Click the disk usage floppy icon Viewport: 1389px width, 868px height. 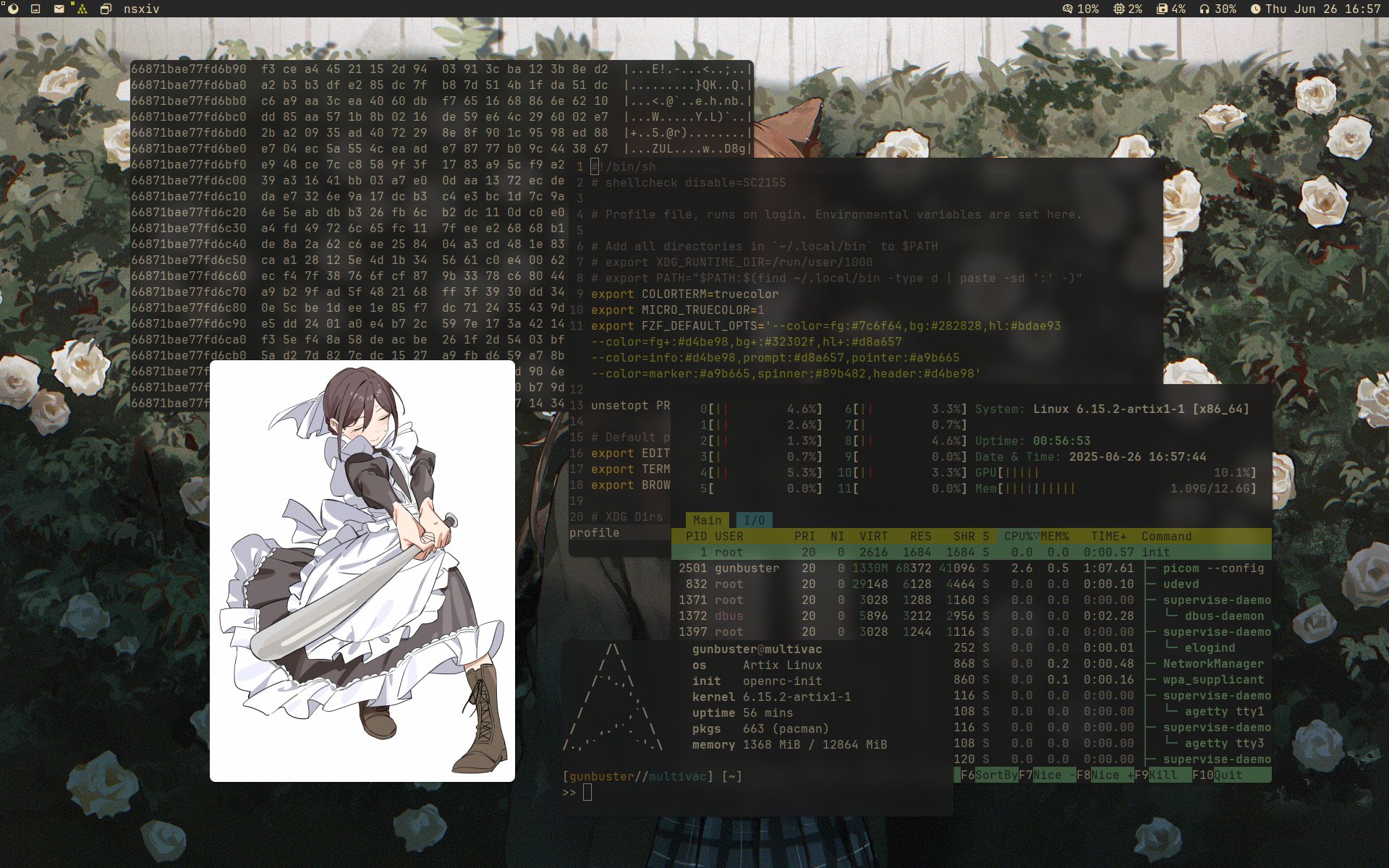click(1162, 9)
